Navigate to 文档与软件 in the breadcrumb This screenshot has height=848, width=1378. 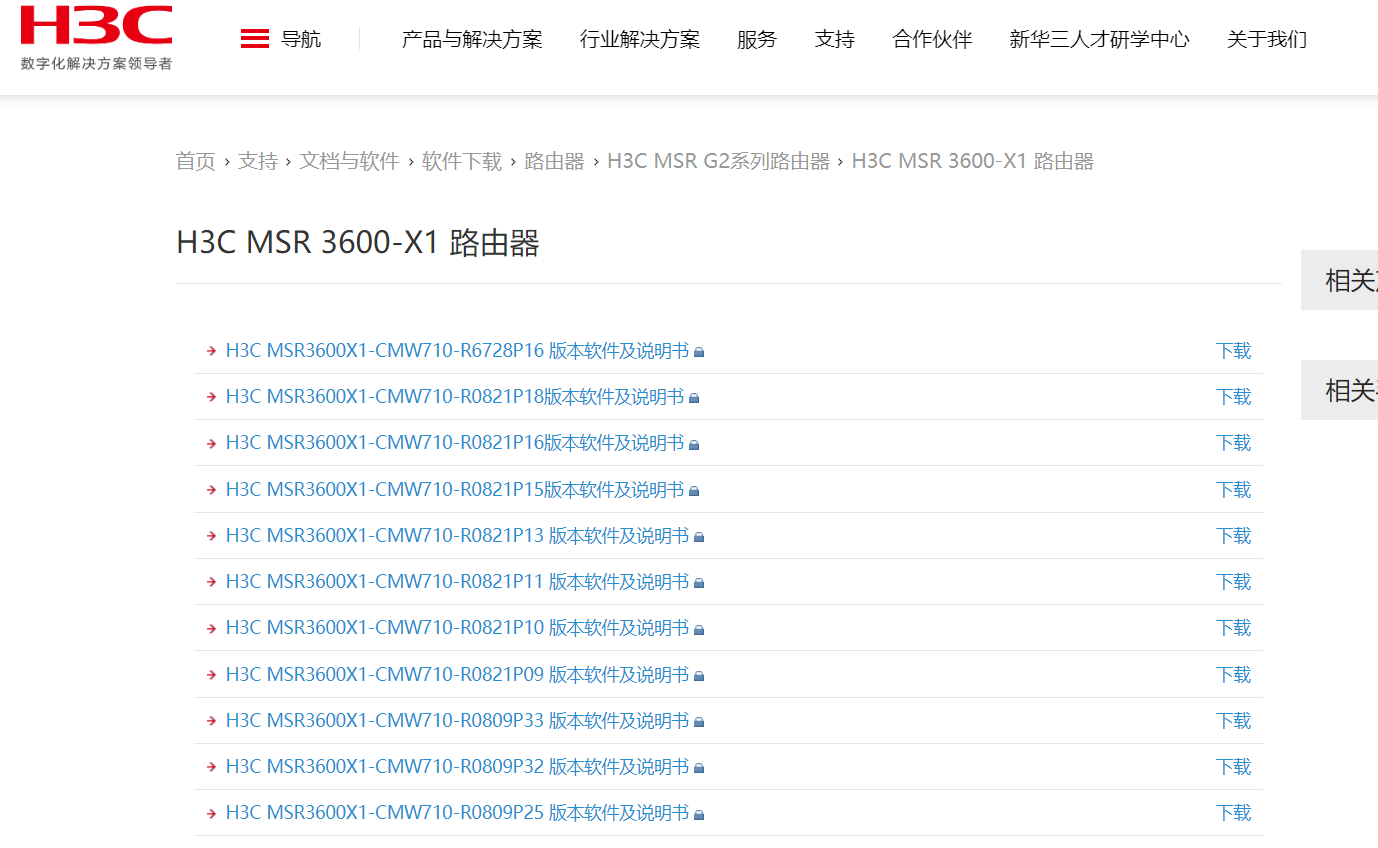click(350, 161)
